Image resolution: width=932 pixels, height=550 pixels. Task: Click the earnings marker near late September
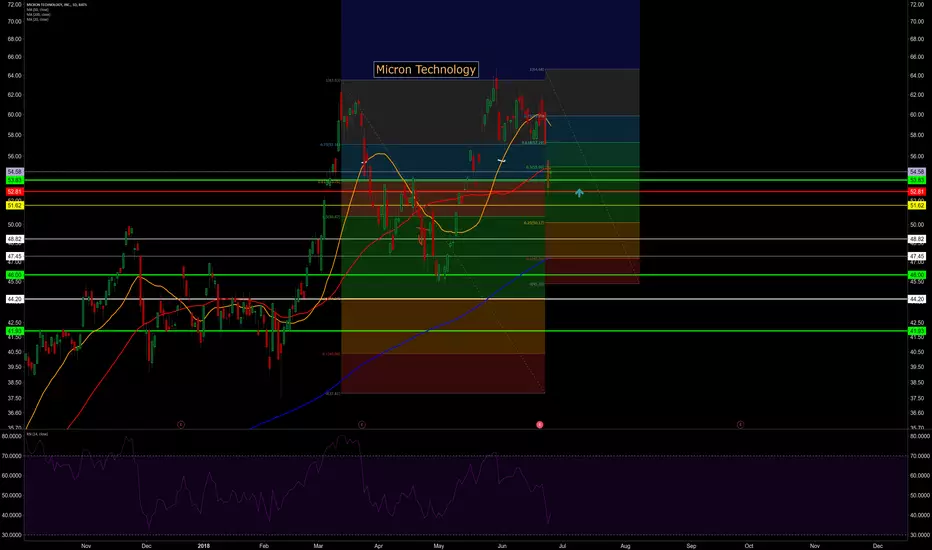pyautogui.click(x=740, y=425)
